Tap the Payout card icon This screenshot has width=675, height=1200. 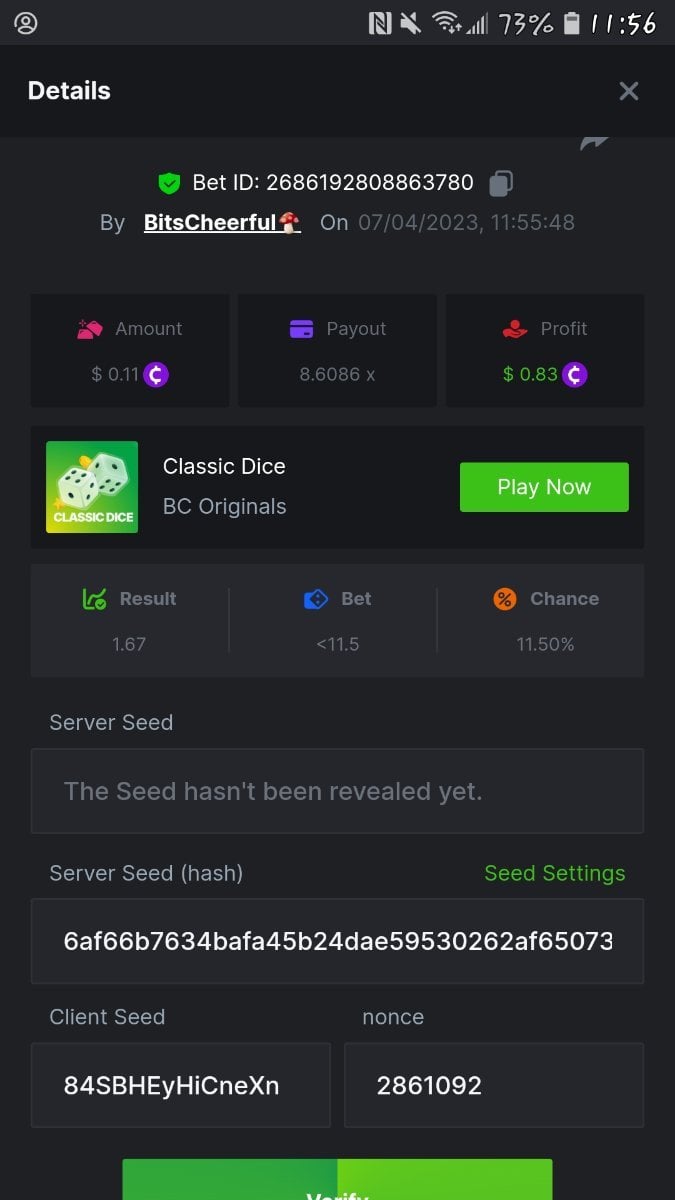click(301, 329)
